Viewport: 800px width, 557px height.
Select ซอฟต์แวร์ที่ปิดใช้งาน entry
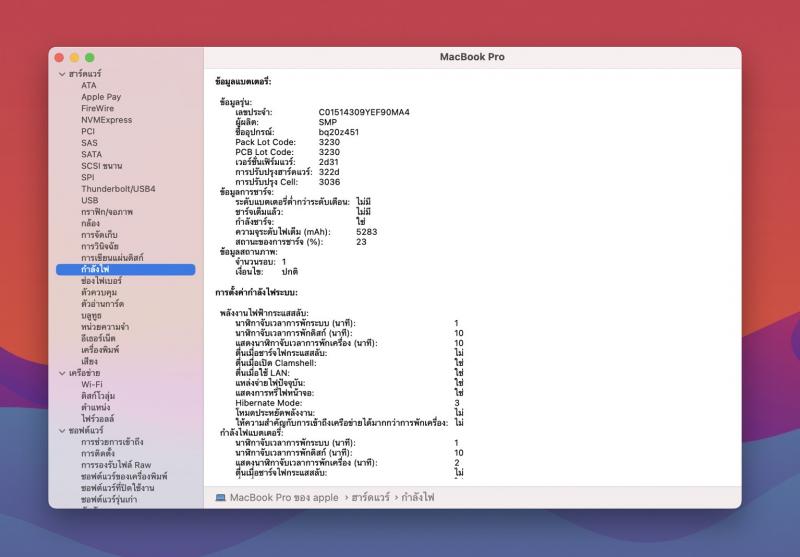pyautogui.click(x=118, y=488)
